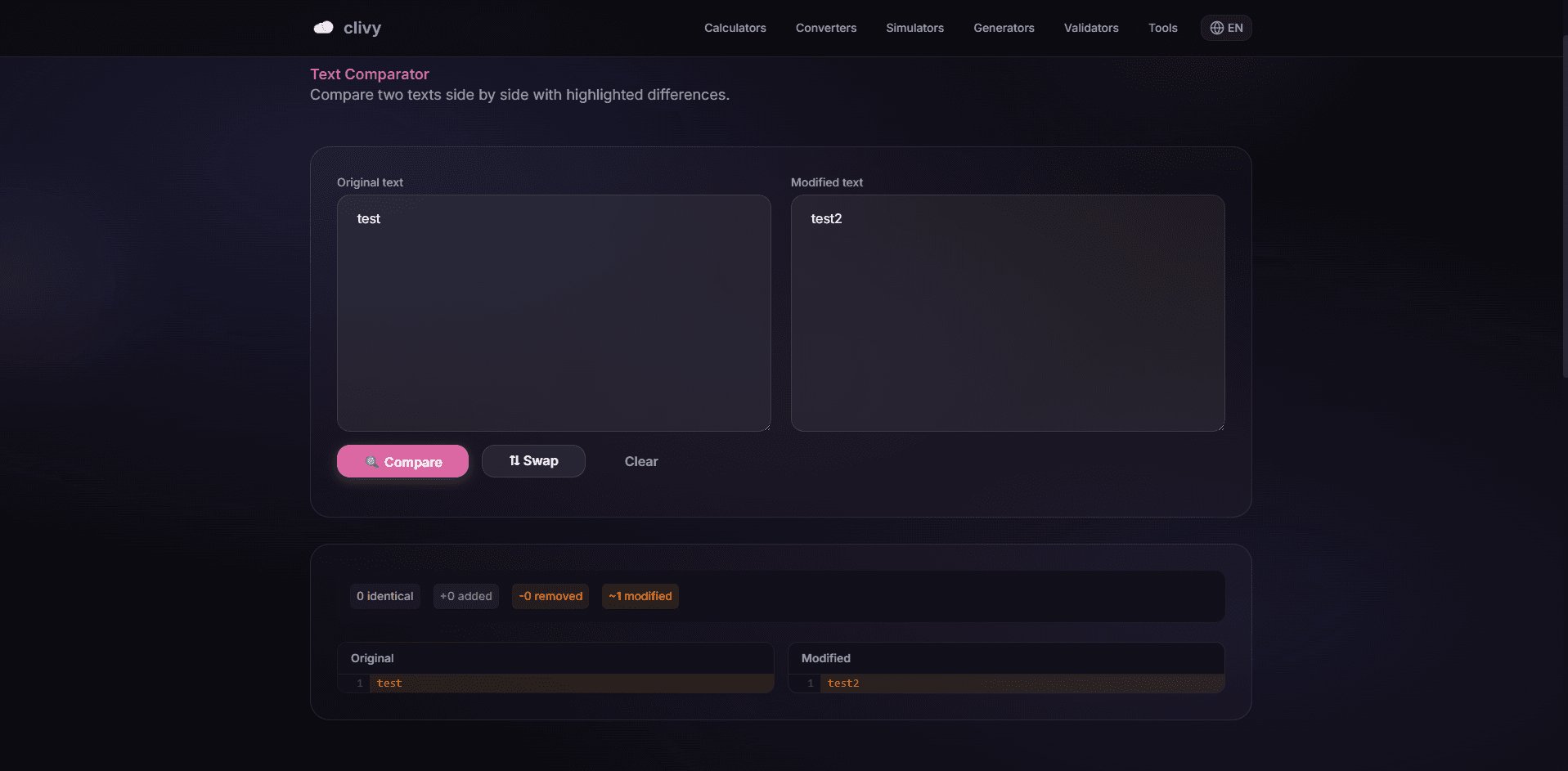Click the Compare button
This screenshot has height=771, width=1568.
(402, 461)
